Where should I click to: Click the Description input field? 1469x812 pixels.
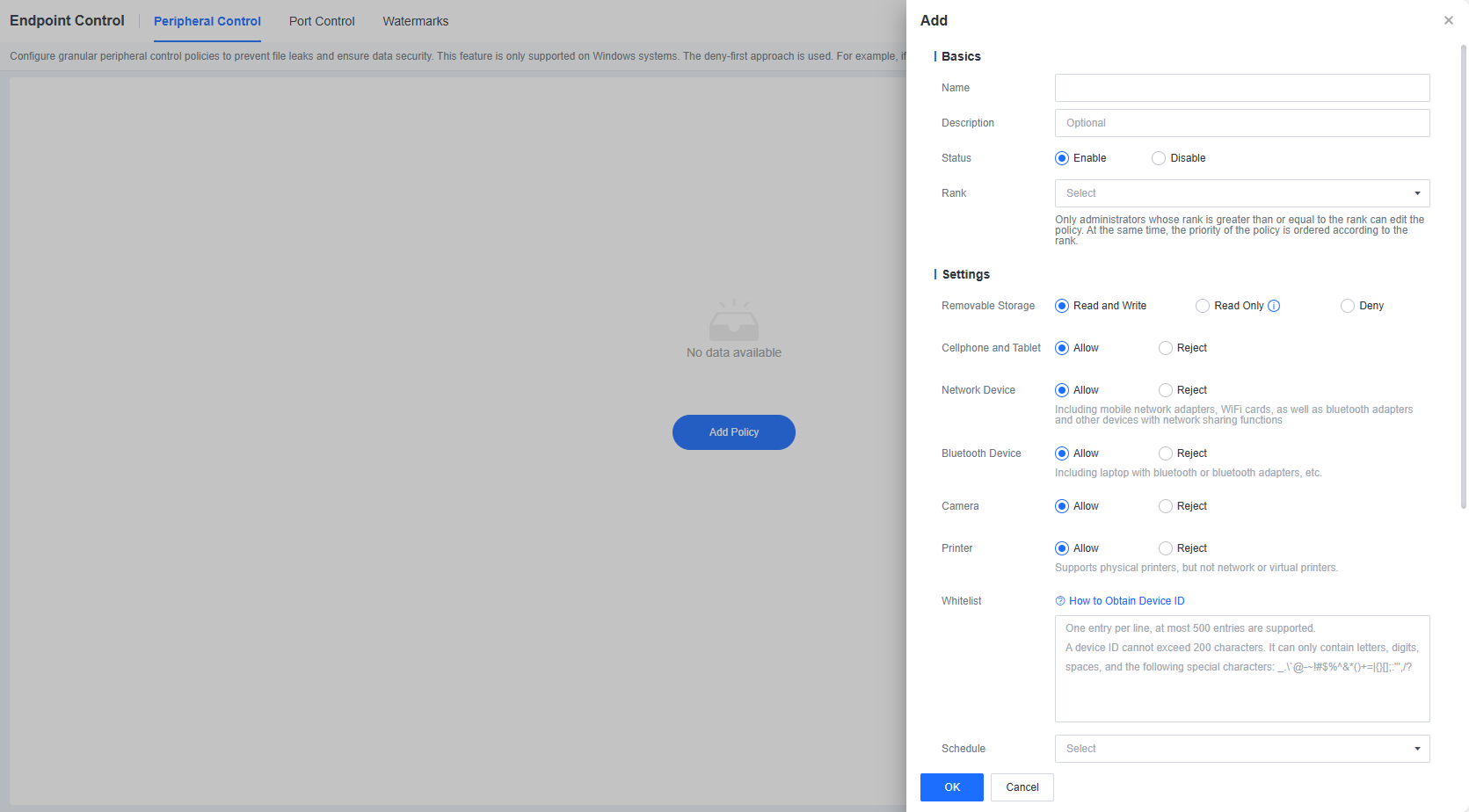click(x=1242, y=123)
